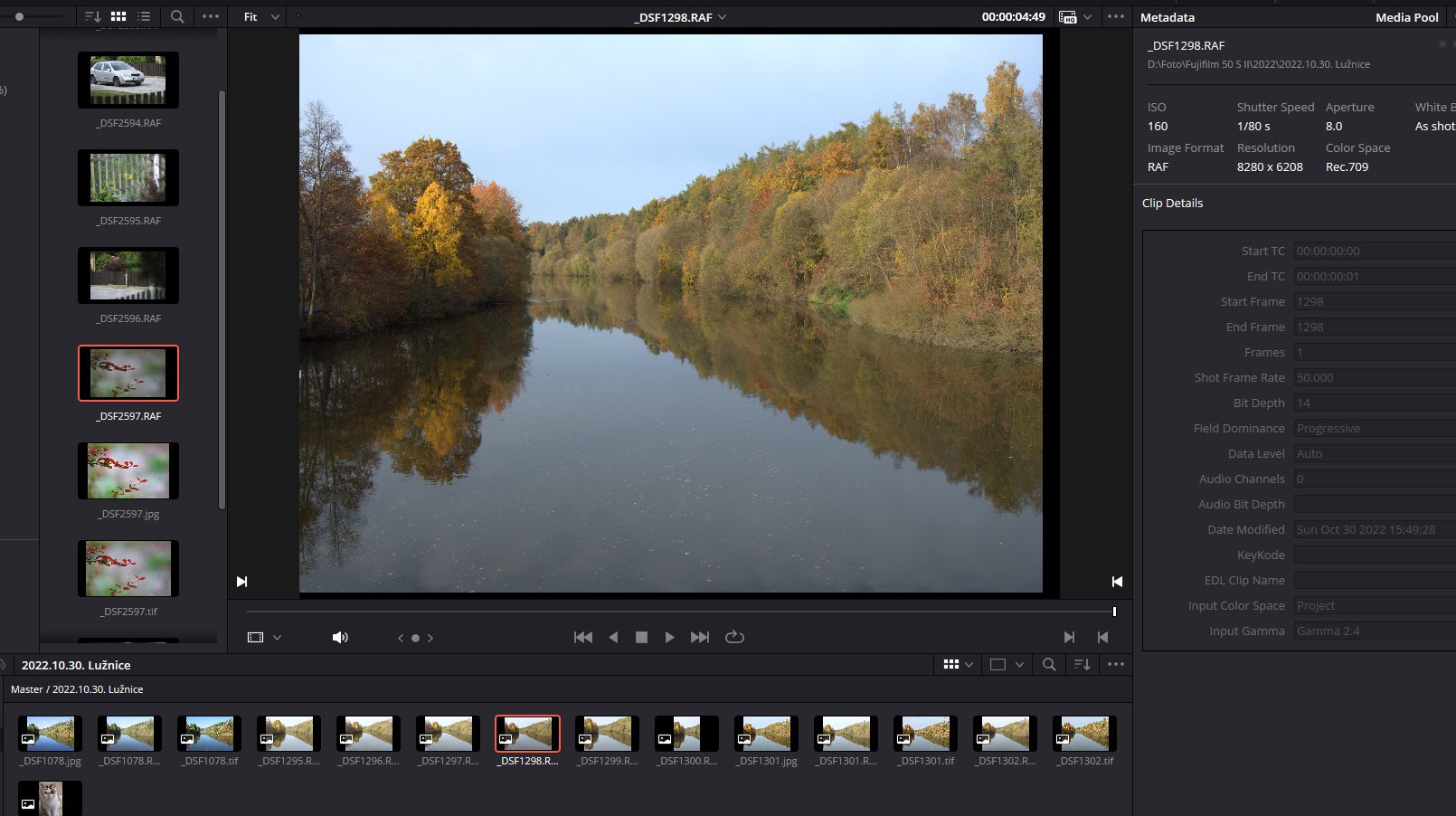This screenshot has height=816, width=1456.
Task: Click the media pool clip frame display icon
Action: tap(998, 665)
